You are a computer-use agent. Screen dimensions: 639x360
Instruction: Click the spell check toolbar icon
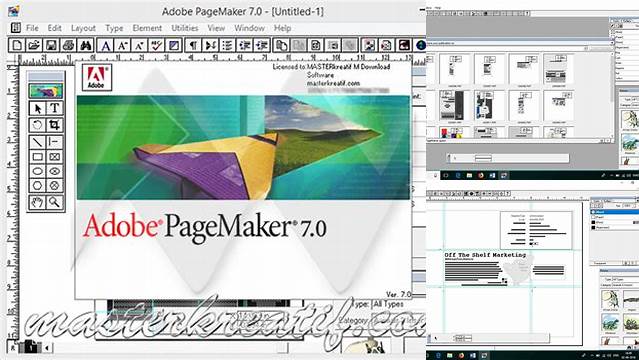(x=156, y=45)
